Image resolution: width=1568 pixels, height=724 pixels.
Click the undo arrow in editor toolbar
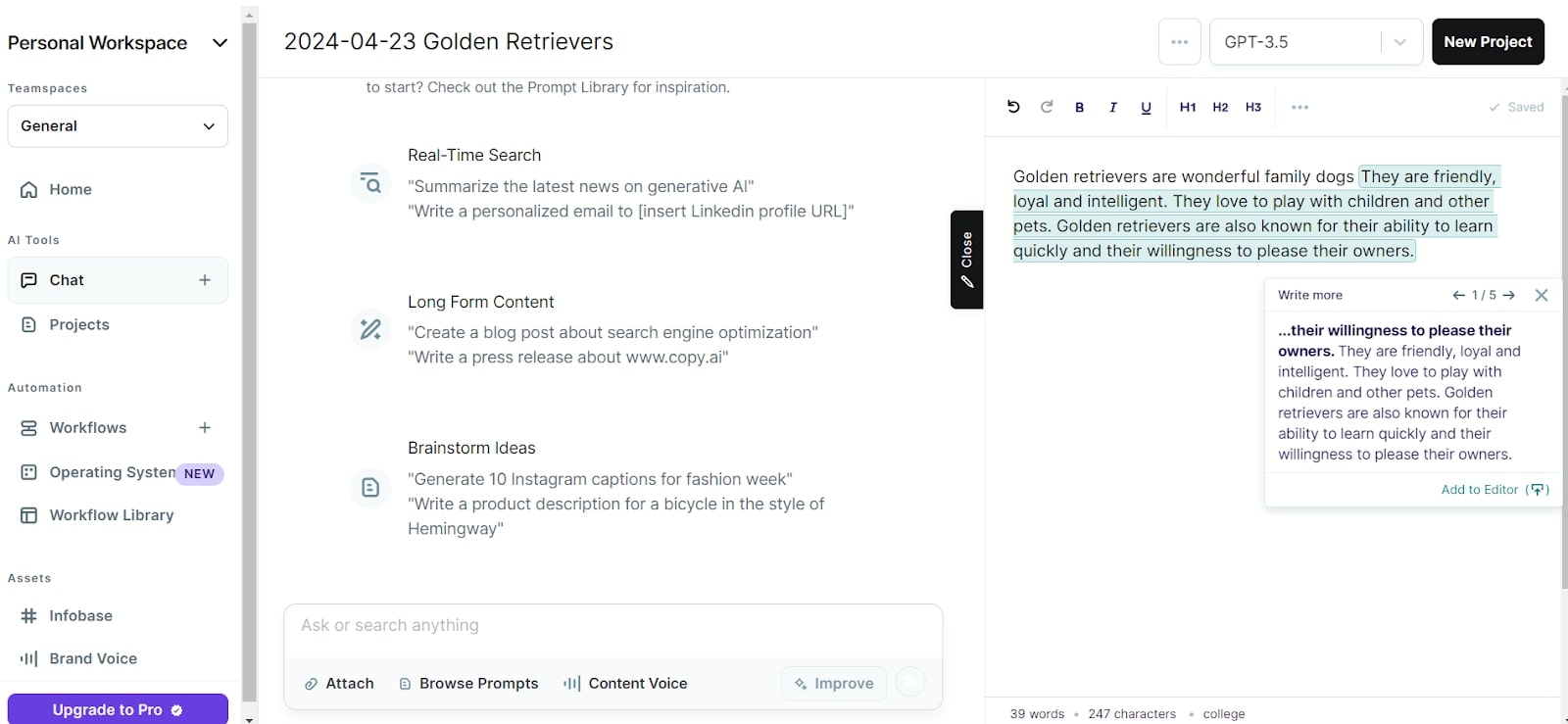[1013, 107]
